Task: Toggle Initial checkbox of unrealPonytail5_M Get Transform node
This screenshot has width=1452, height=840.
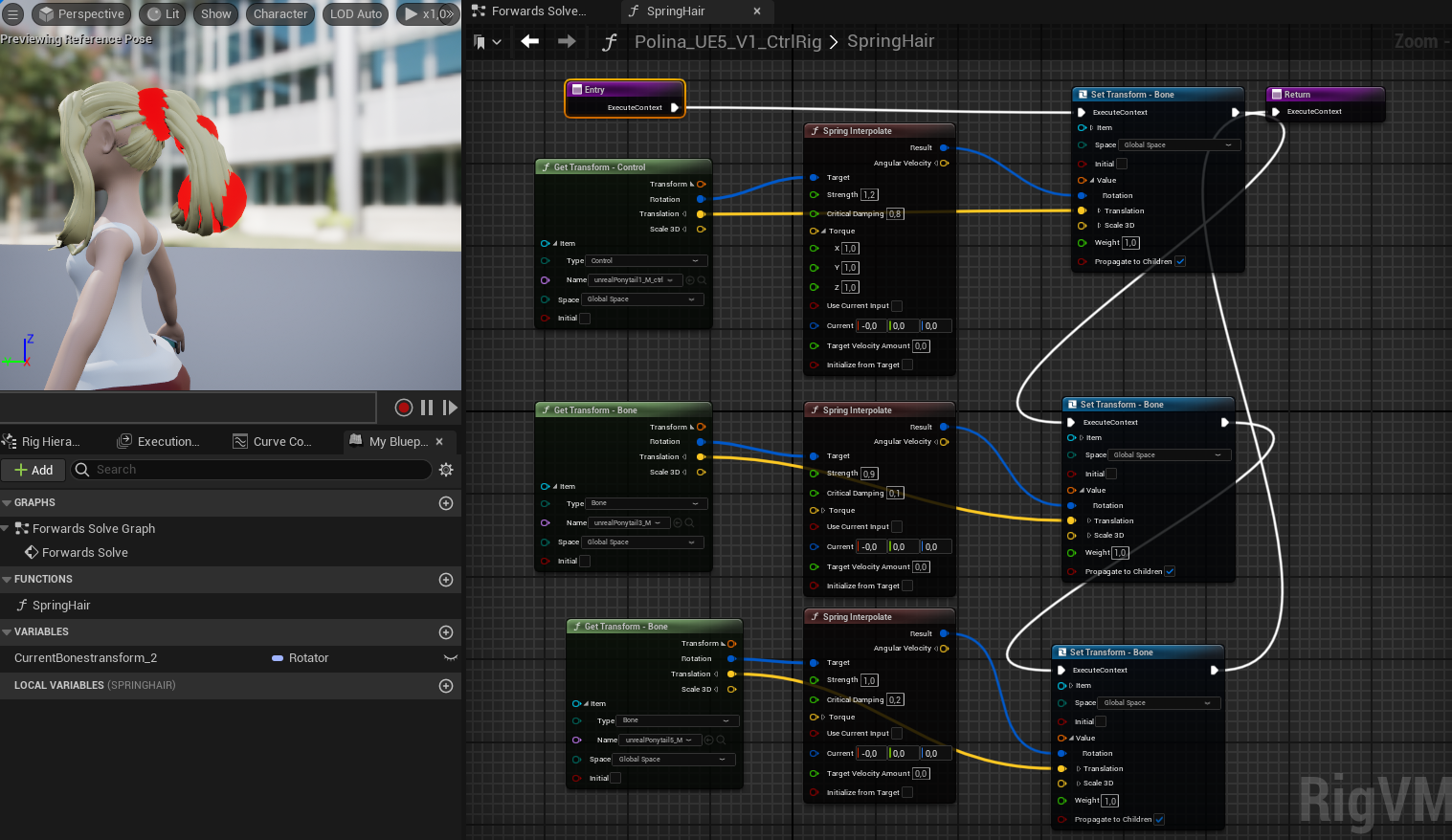Action: (615, 779)
